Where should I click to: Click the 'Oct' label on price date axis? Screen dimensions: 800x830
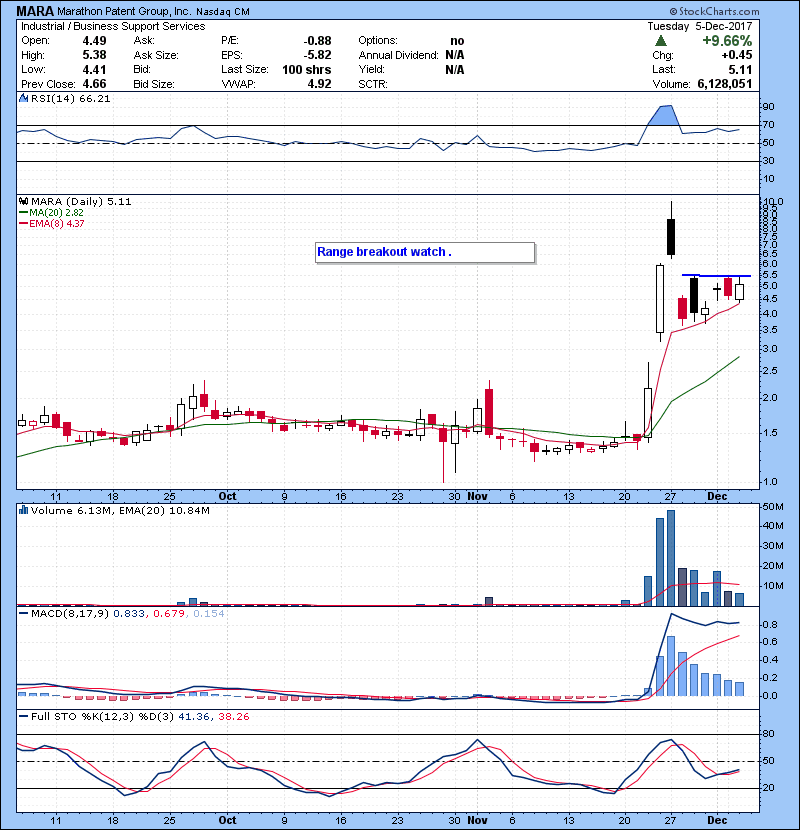pyautogui.click(x=227, y=497)
